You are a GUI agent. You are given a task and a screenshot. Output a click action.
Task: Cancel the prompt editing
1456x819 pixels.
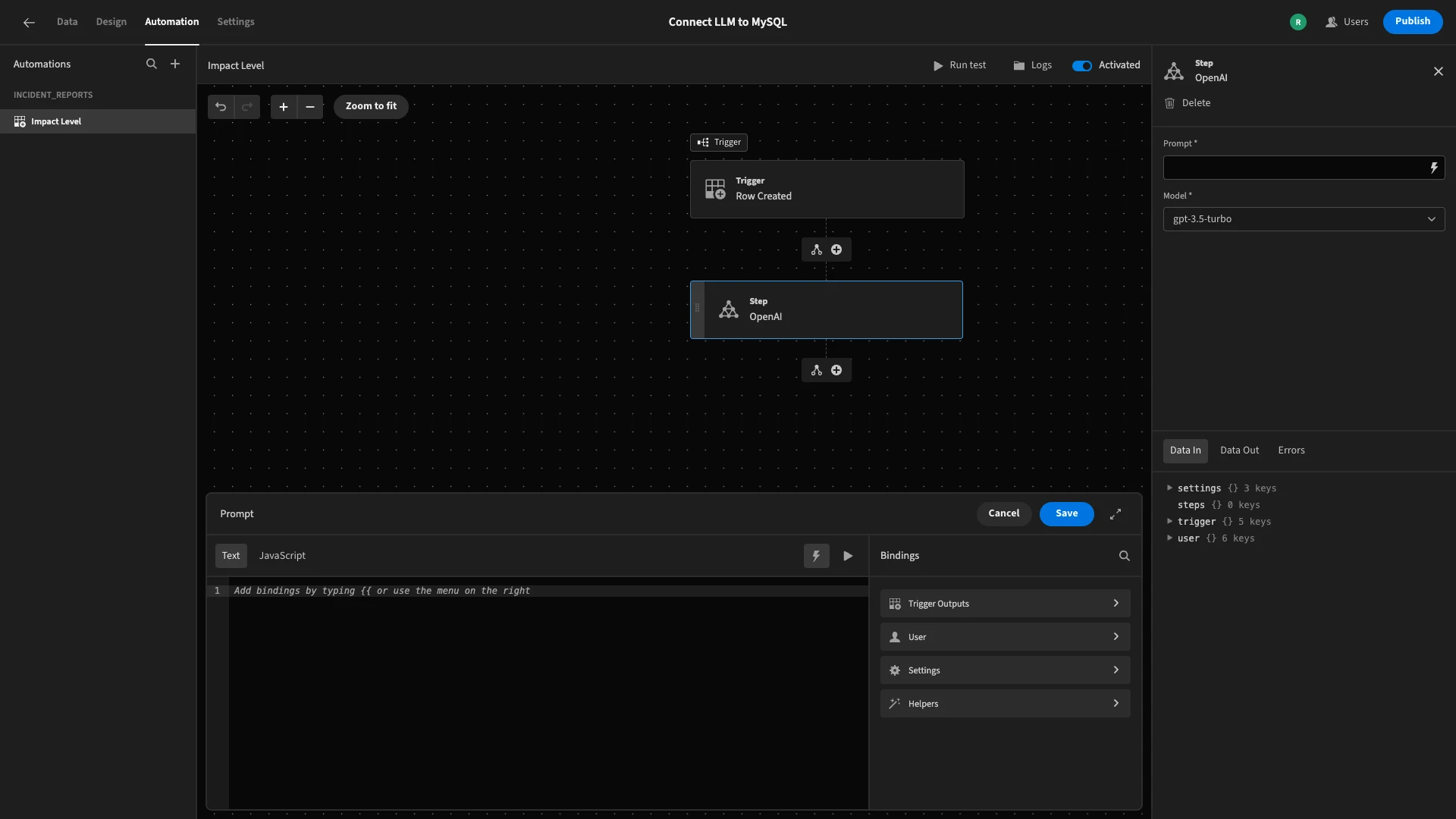pyautogui.click(x=1003, y=514)
